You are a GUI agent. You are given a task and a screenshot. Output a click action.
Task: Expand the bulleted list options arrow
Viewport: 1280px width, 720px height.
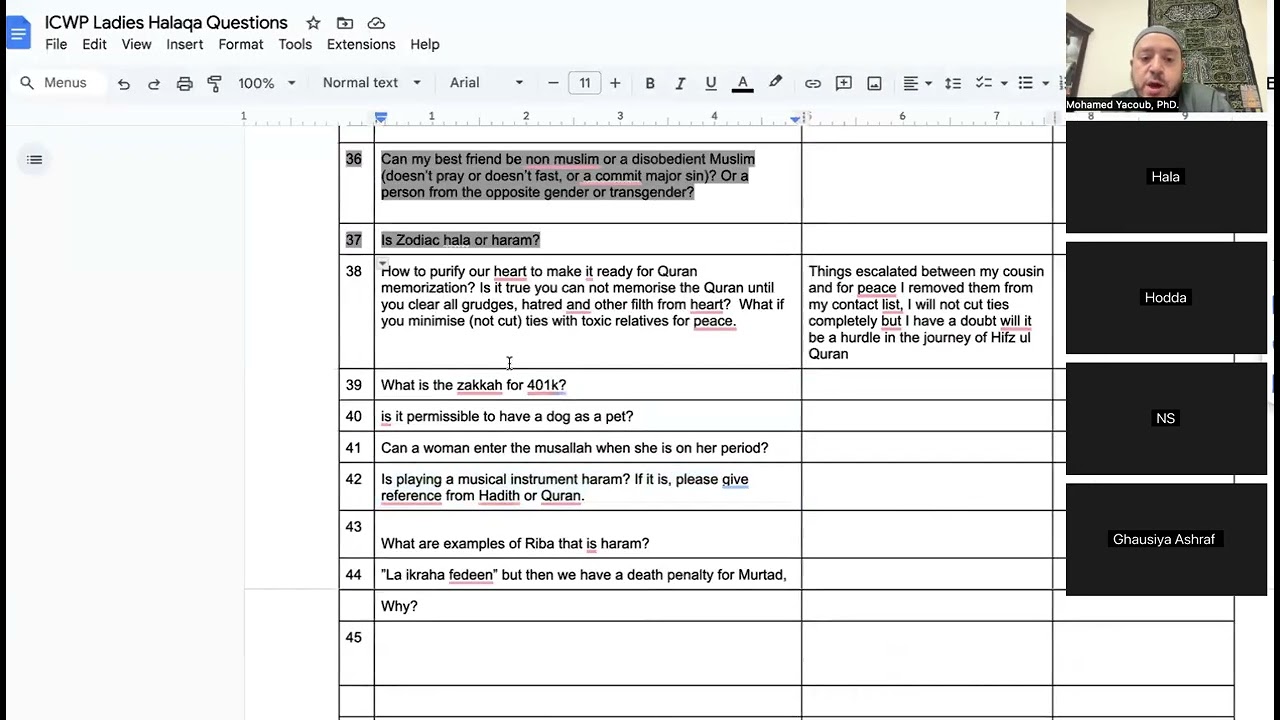point(1045,83)
